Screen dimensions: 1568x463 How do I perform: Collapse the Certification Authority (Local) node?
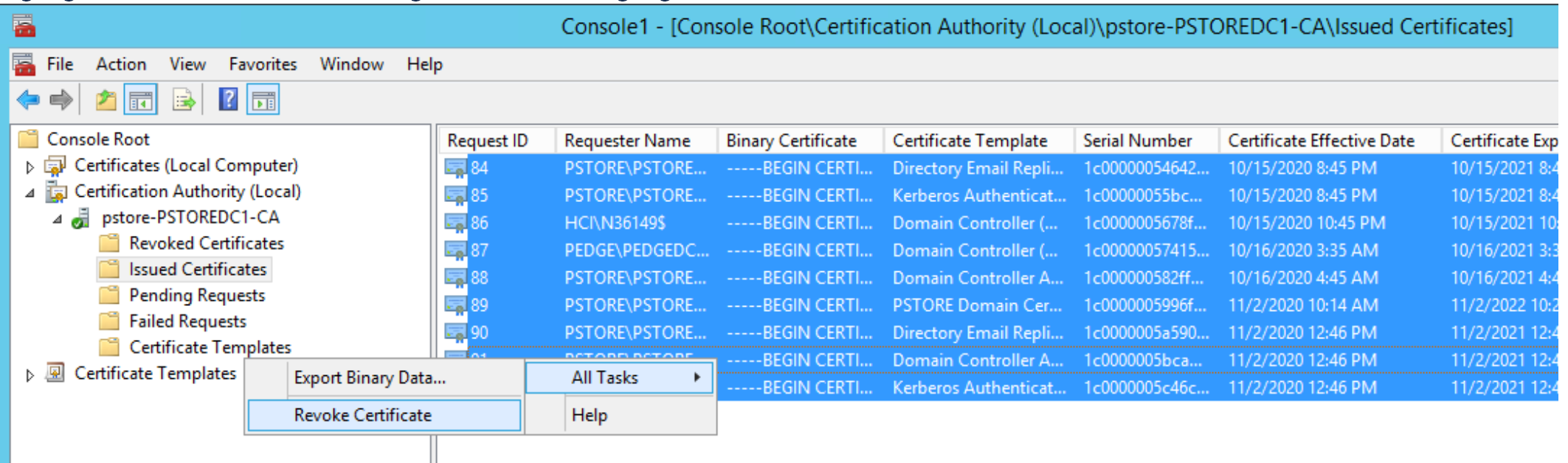(30, 193)
